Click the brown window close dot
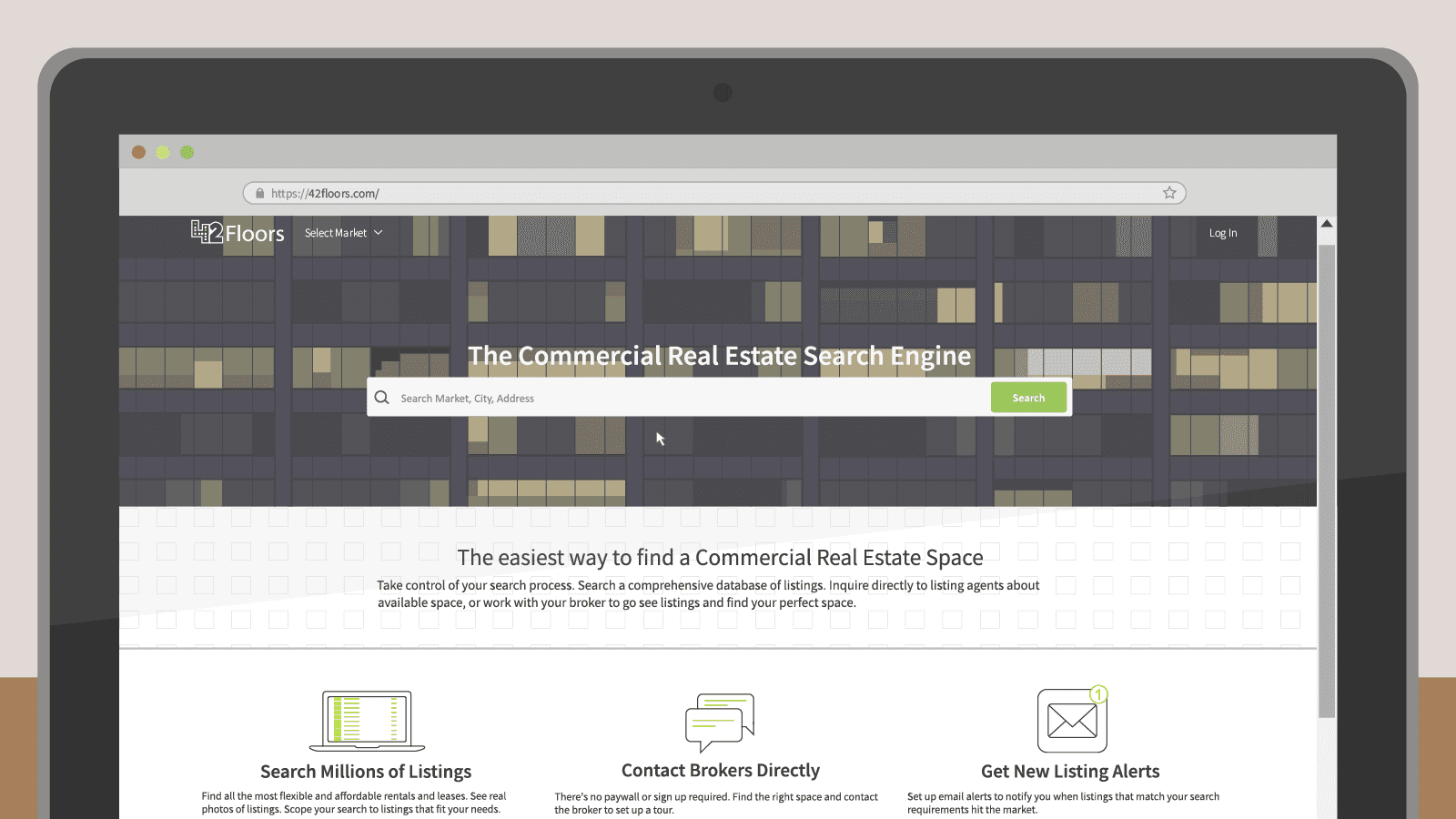The height and width of the screenshot is (819, 1456). tap(138, 152)
